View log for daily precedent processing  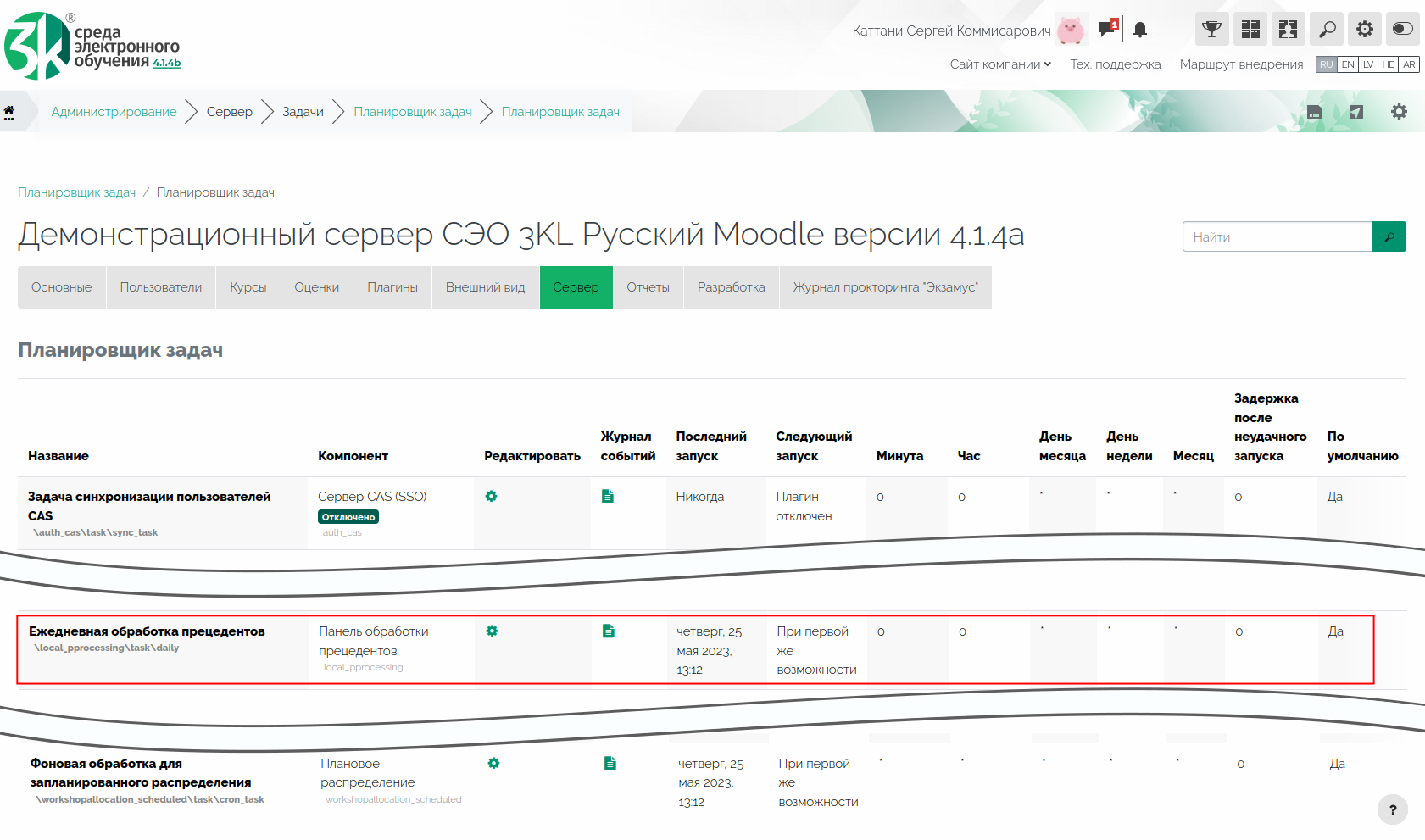608,631
